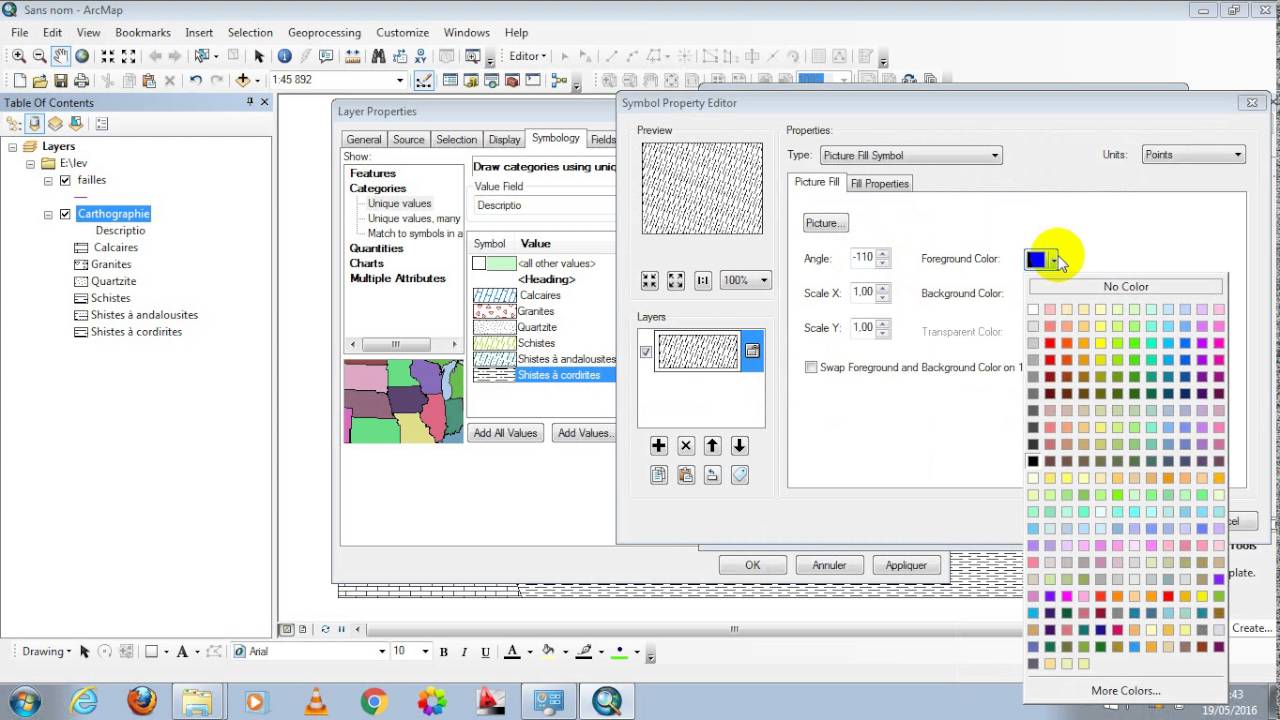The height and width of the screenshot is (720, 1280).
Task: Click the Foreground Color blue swatch
Action: (1036, 260)
